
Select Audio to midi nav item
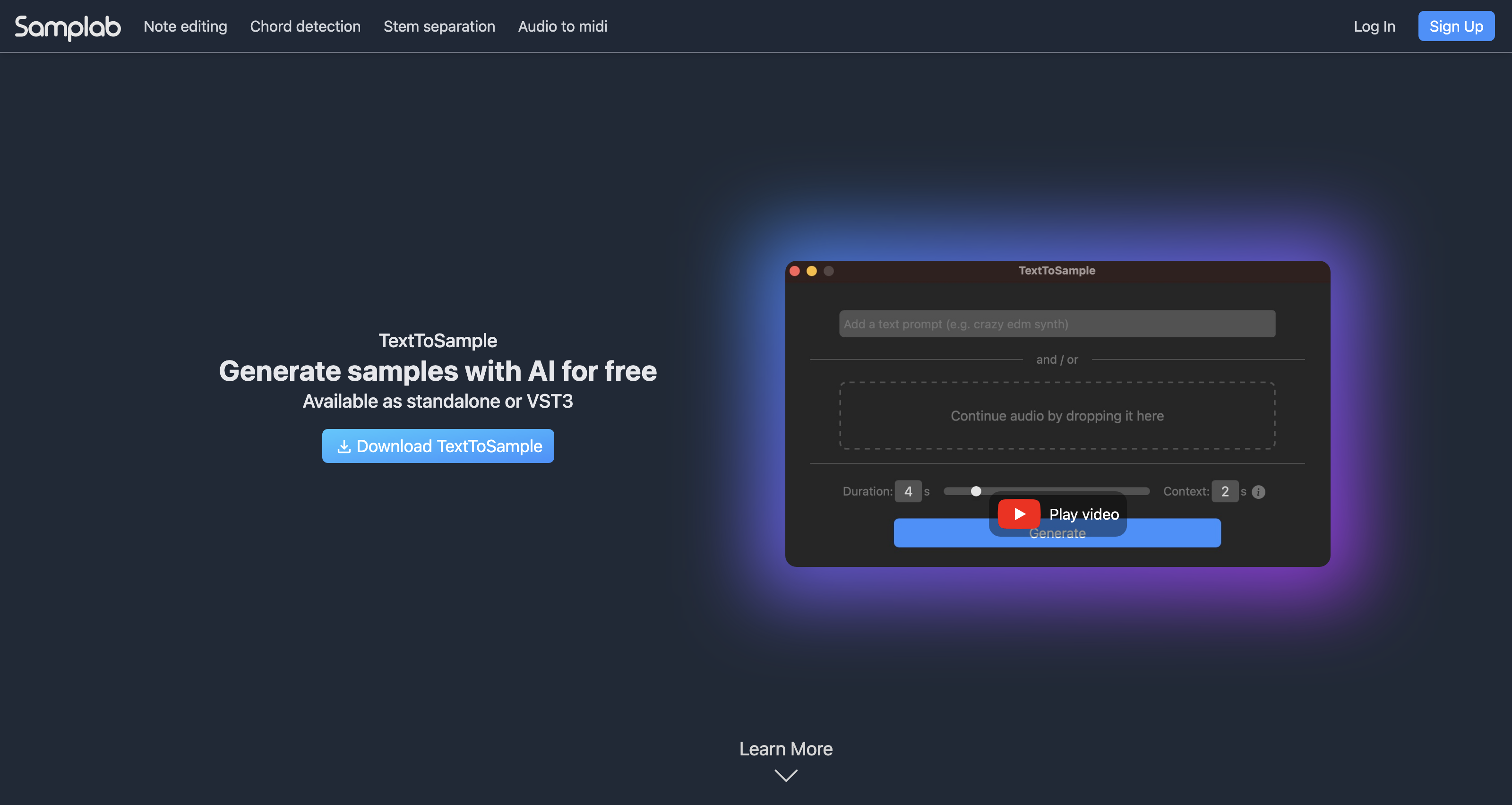[562, 26]
